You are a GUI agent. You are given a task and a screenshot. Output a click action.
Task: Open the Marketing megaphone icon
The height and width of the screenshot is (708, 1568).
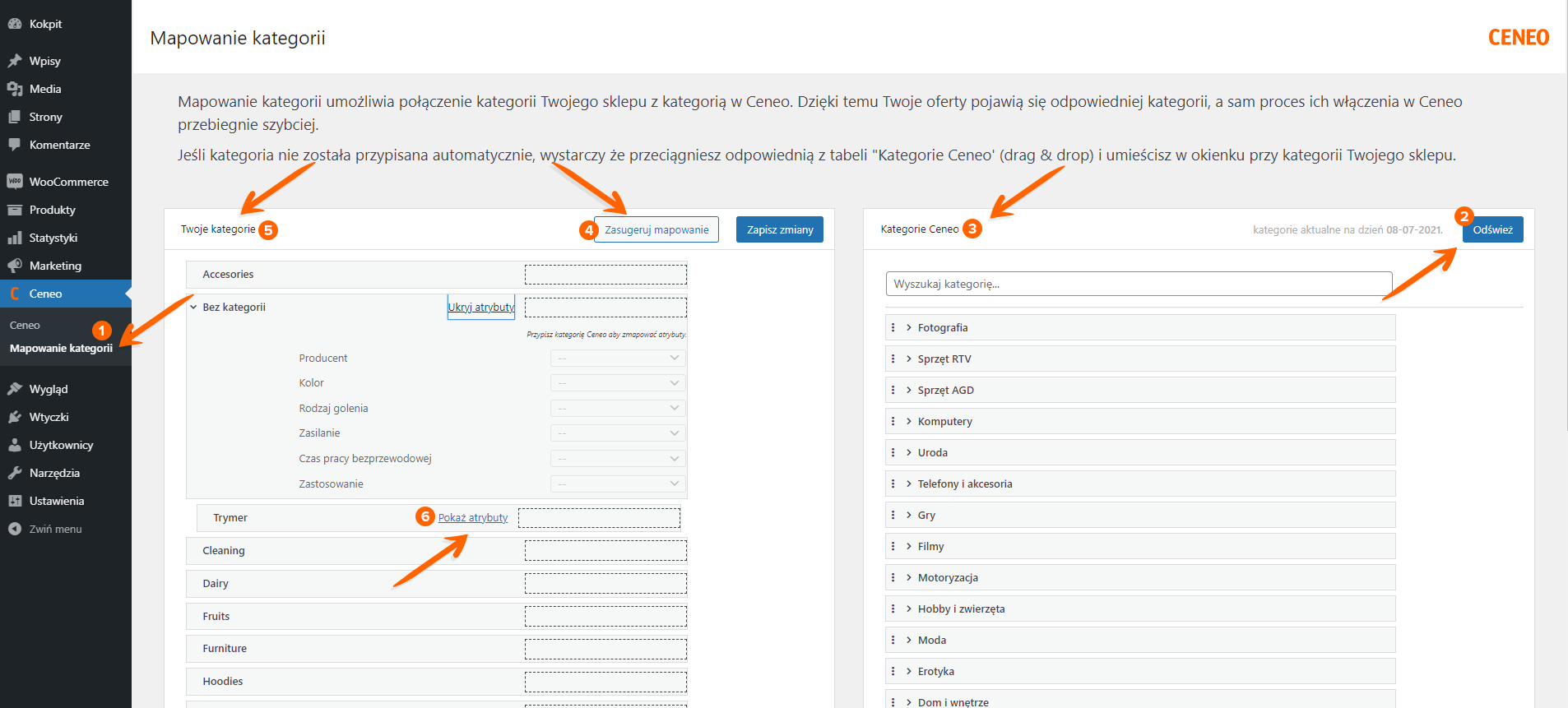(15, 266)
